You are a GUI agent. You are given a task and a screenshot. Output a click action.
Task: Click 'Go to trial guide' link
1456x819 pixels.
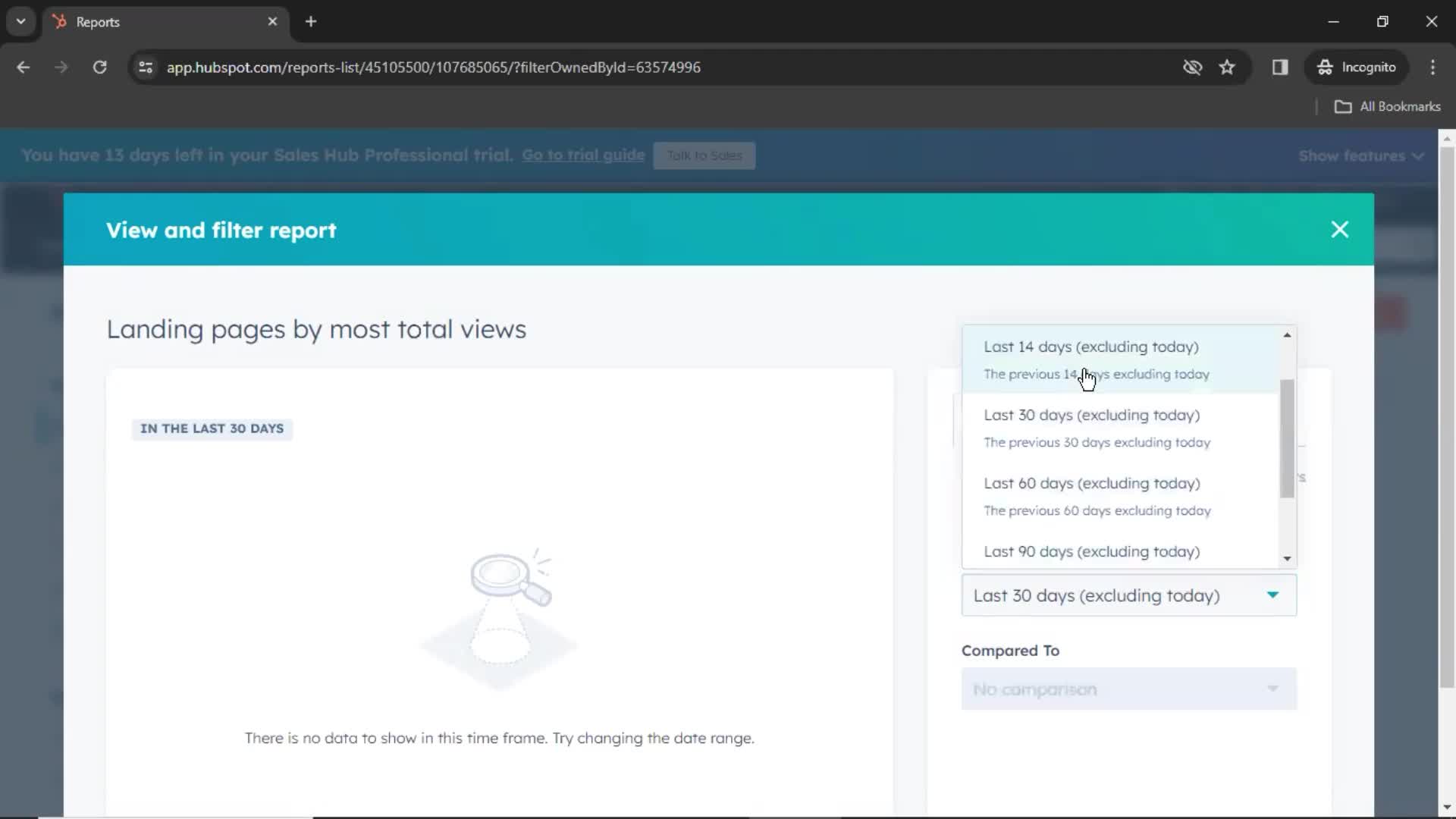click(583, 155)
